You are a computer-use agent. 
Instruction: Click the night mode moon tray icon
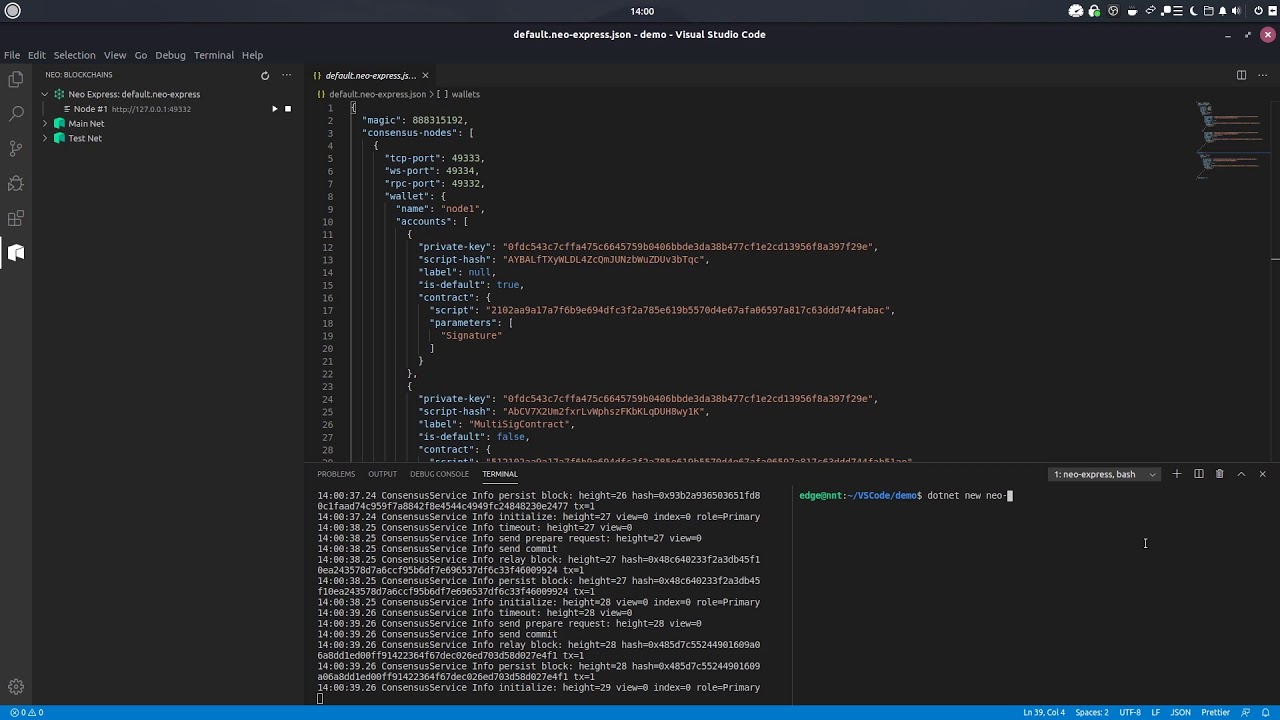click(1193, 11)
